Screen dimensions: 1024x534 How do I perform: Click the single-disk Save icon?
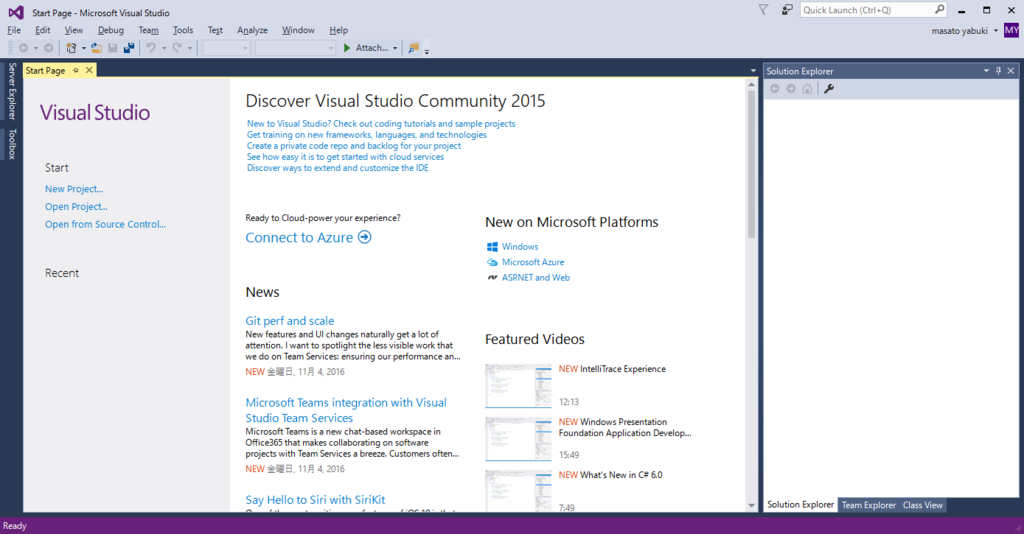point(112,48)
